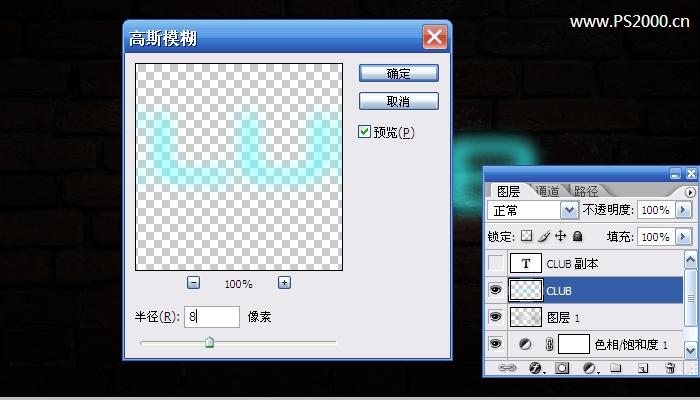
Task: Select the 色相/饱和度 1 layer name
Action: pos(631,345)
